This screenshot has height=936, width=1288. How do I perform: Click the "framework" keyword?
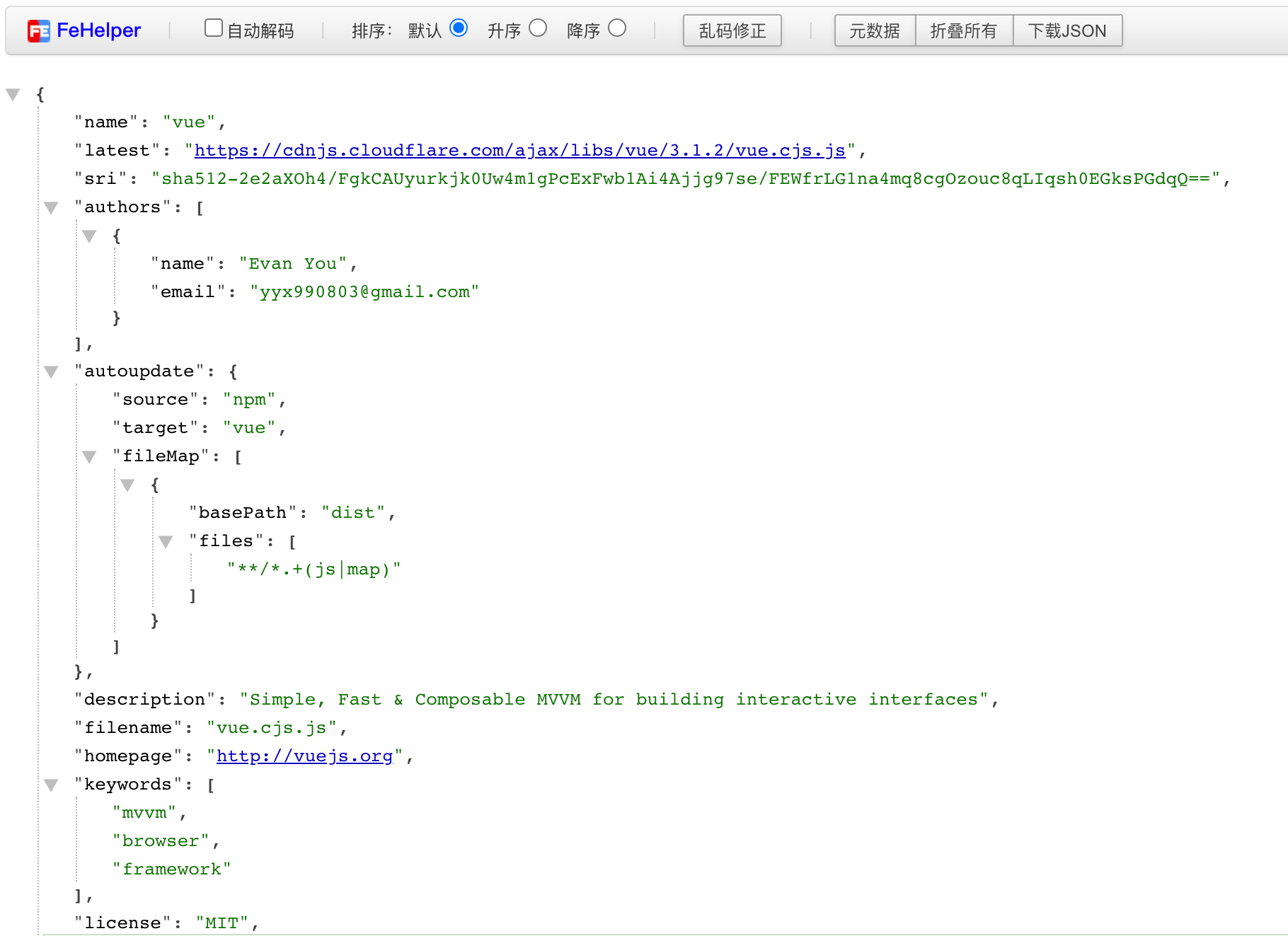[x=172, y=869]
